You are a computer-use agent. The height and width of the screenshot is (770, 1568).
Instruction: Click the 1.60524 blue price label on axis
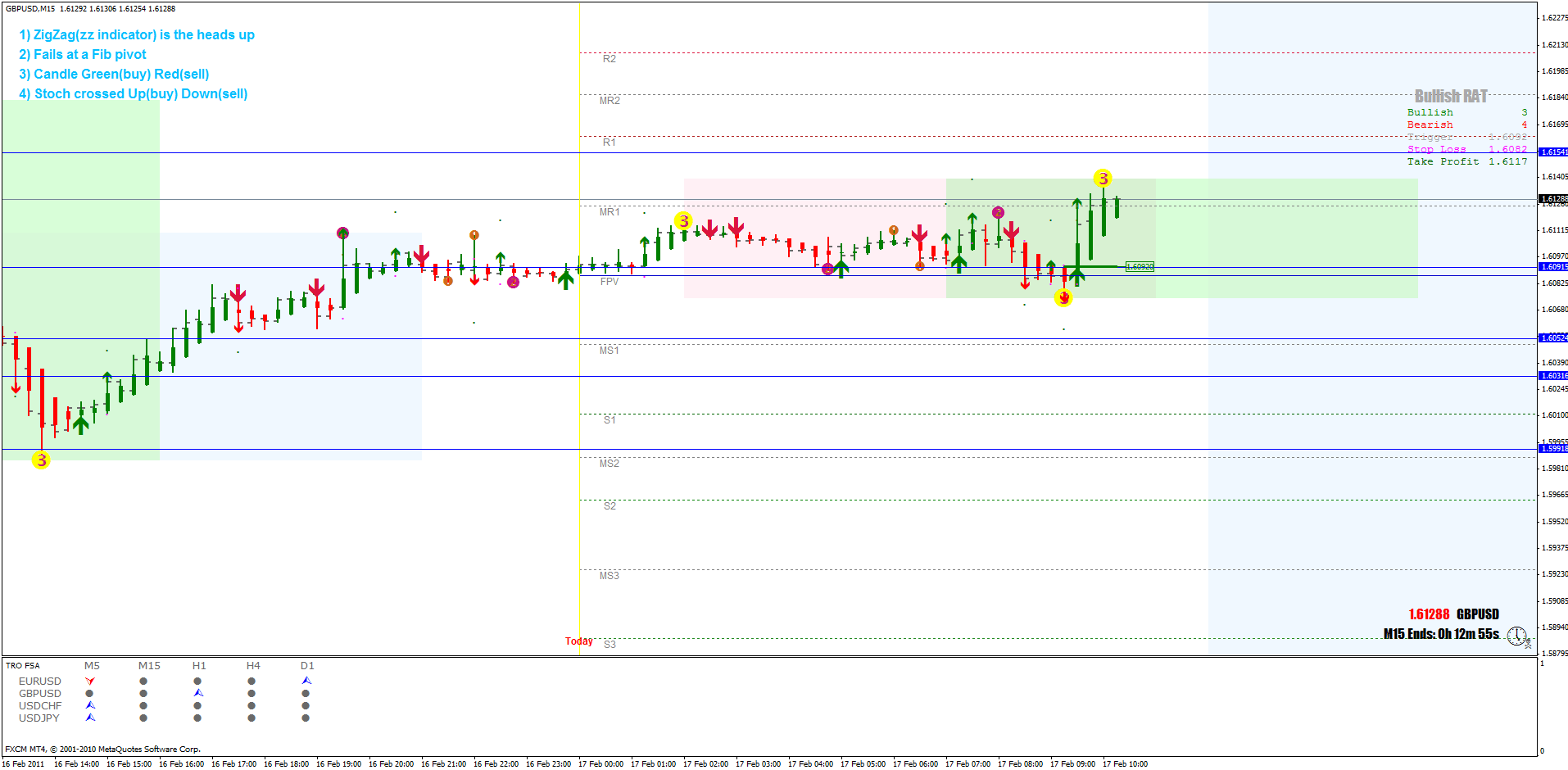pos(1553,338)
